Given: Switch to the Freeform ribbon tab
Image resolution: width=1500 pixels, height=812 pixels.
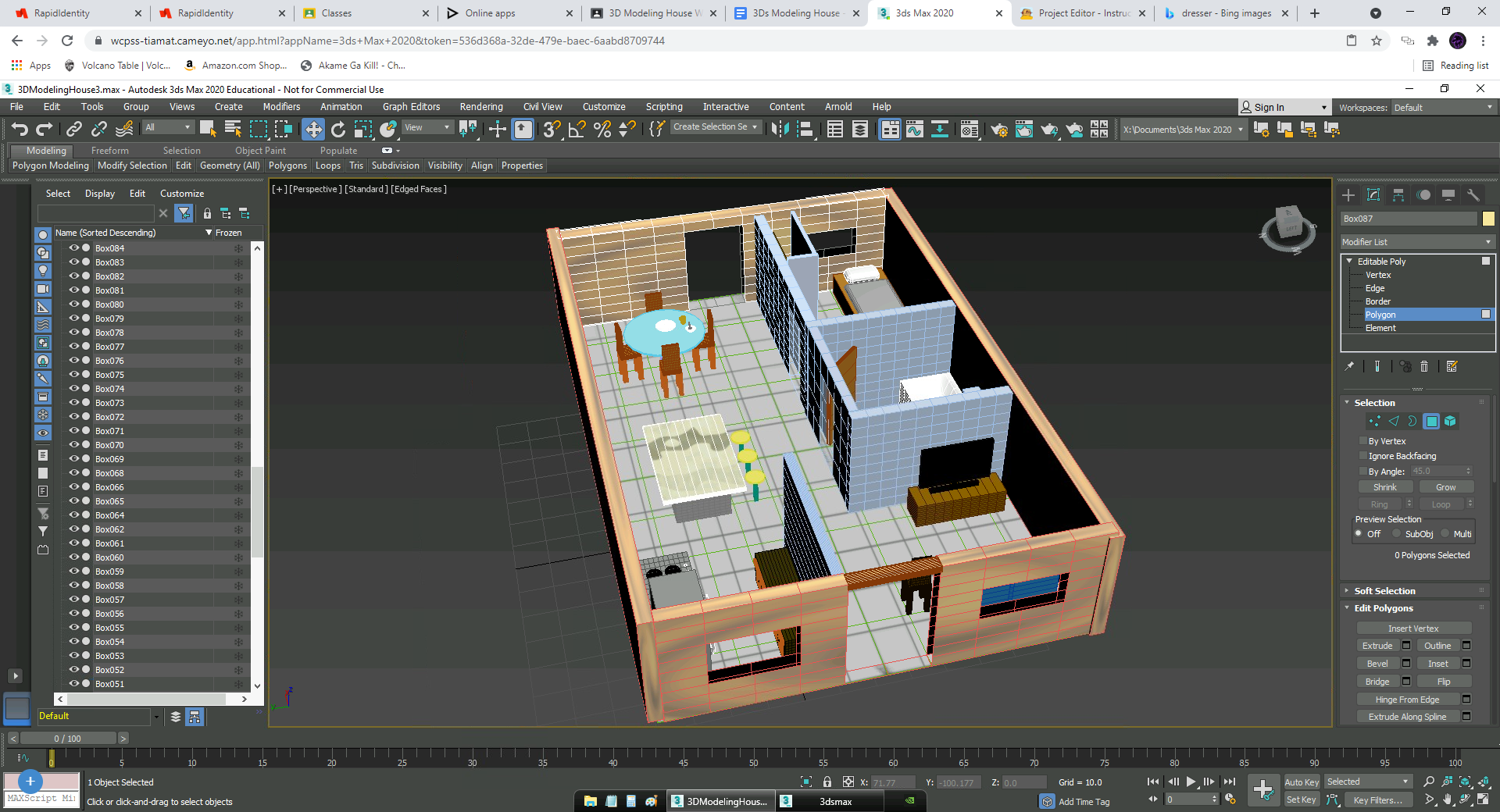Looking at the screenshot, I should click(109, 151).
